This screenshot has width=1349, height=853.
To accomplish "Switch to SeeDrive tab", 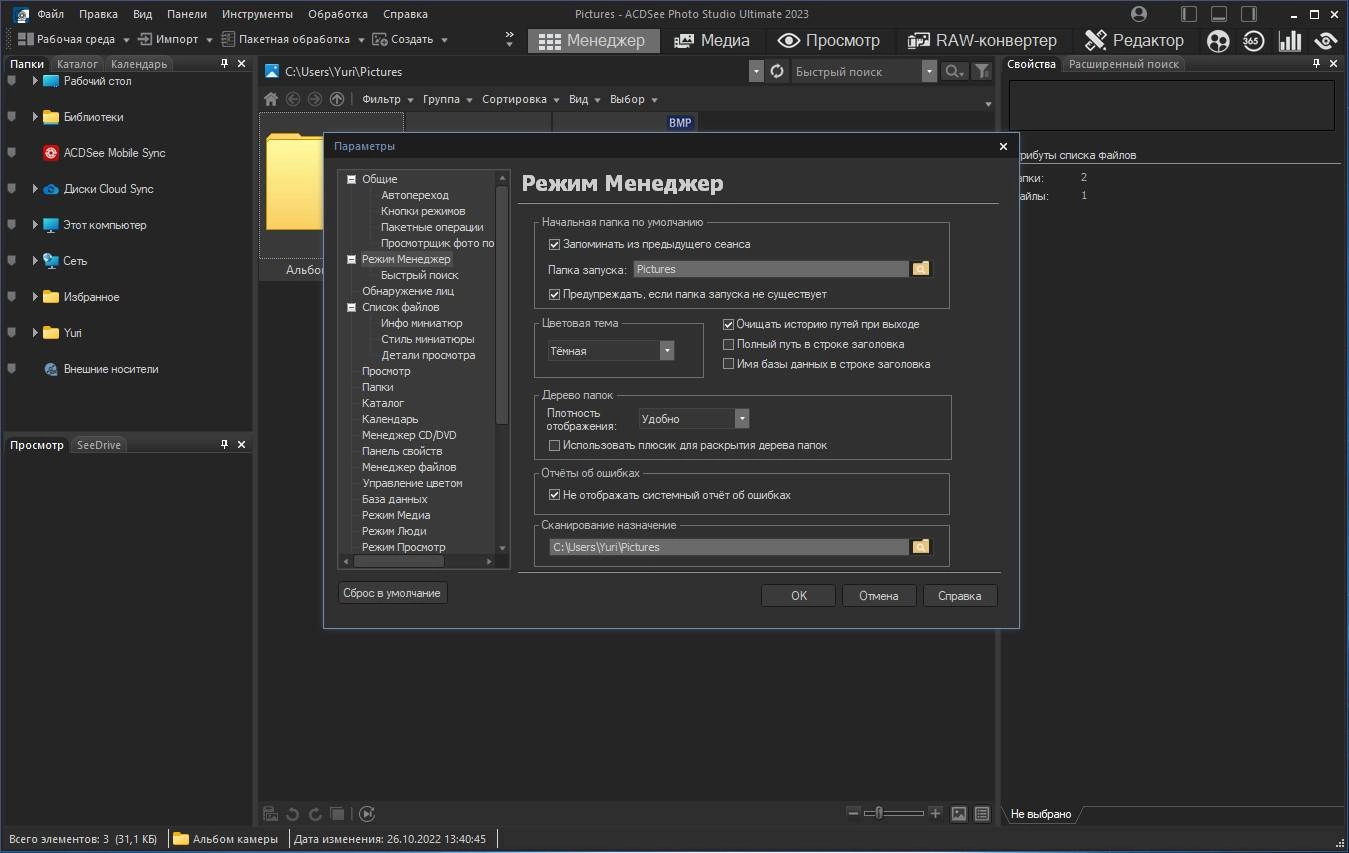I will pyautogui.click(x=99, y=445).
